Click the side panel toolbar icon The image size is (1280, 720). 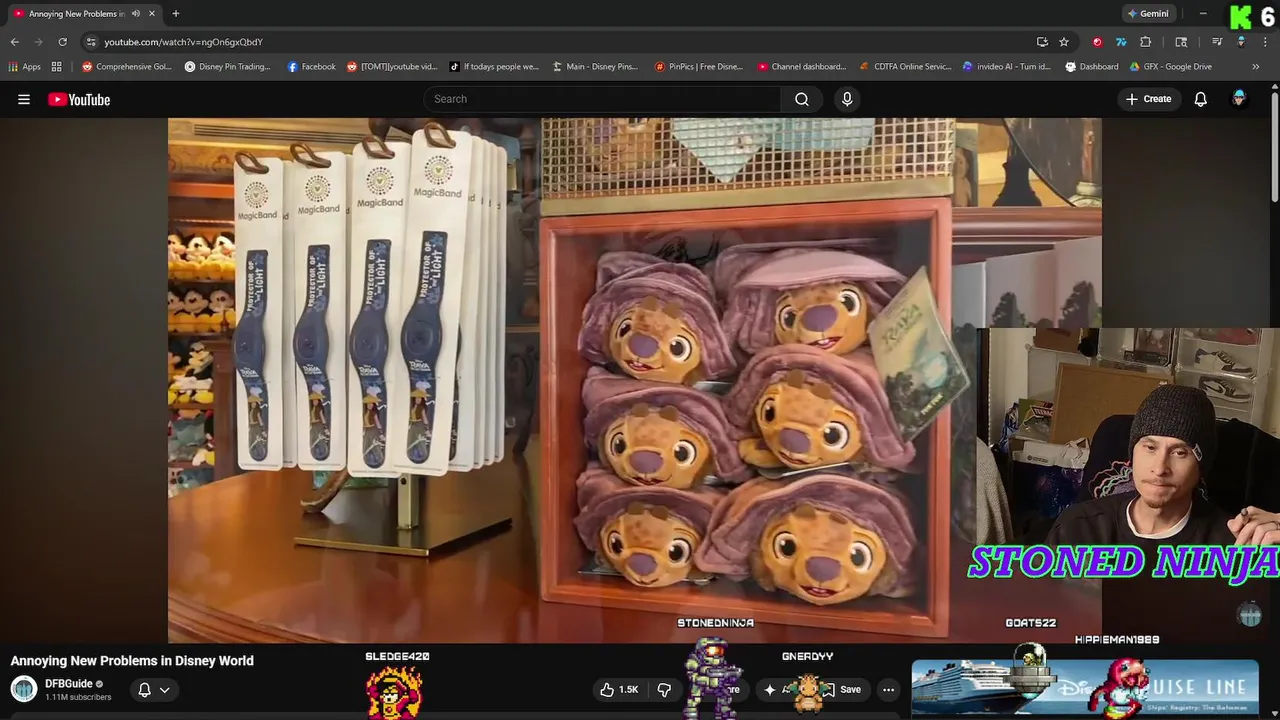pos(1181,42)
